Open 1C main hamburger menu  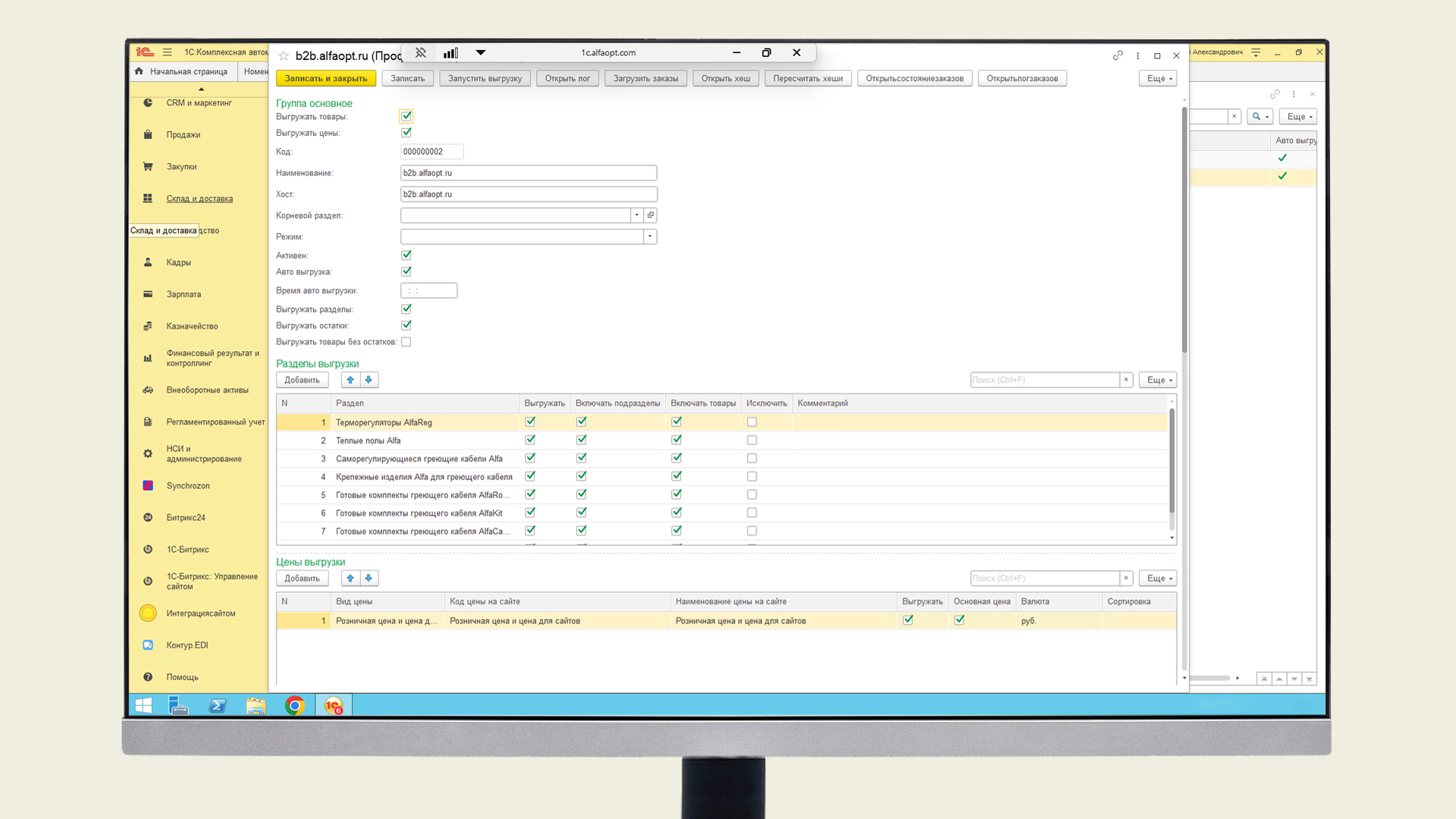(x=167, y=52)
